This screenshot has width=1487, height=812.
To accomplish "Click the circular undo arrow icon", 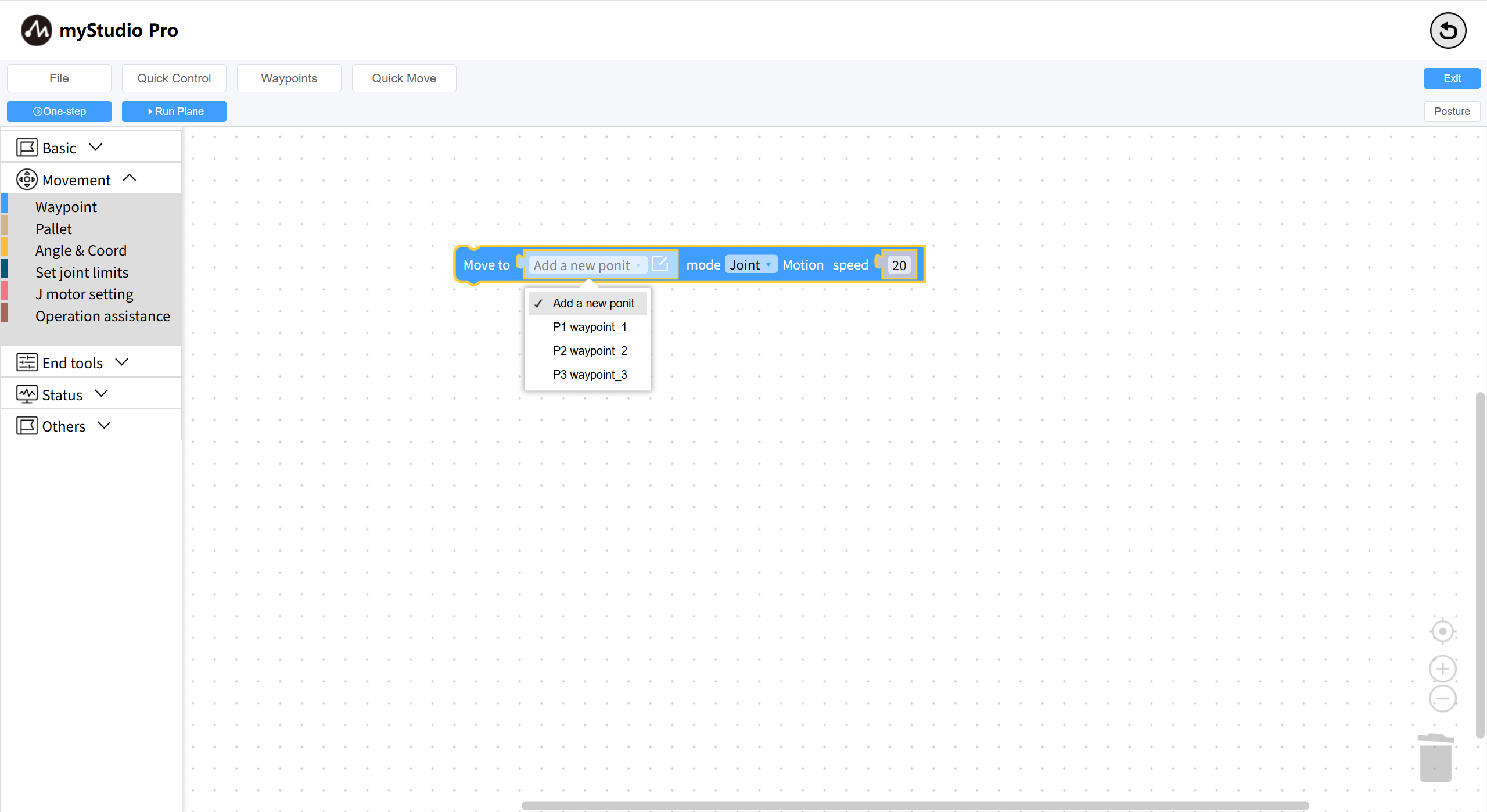I will [1448, 31].
